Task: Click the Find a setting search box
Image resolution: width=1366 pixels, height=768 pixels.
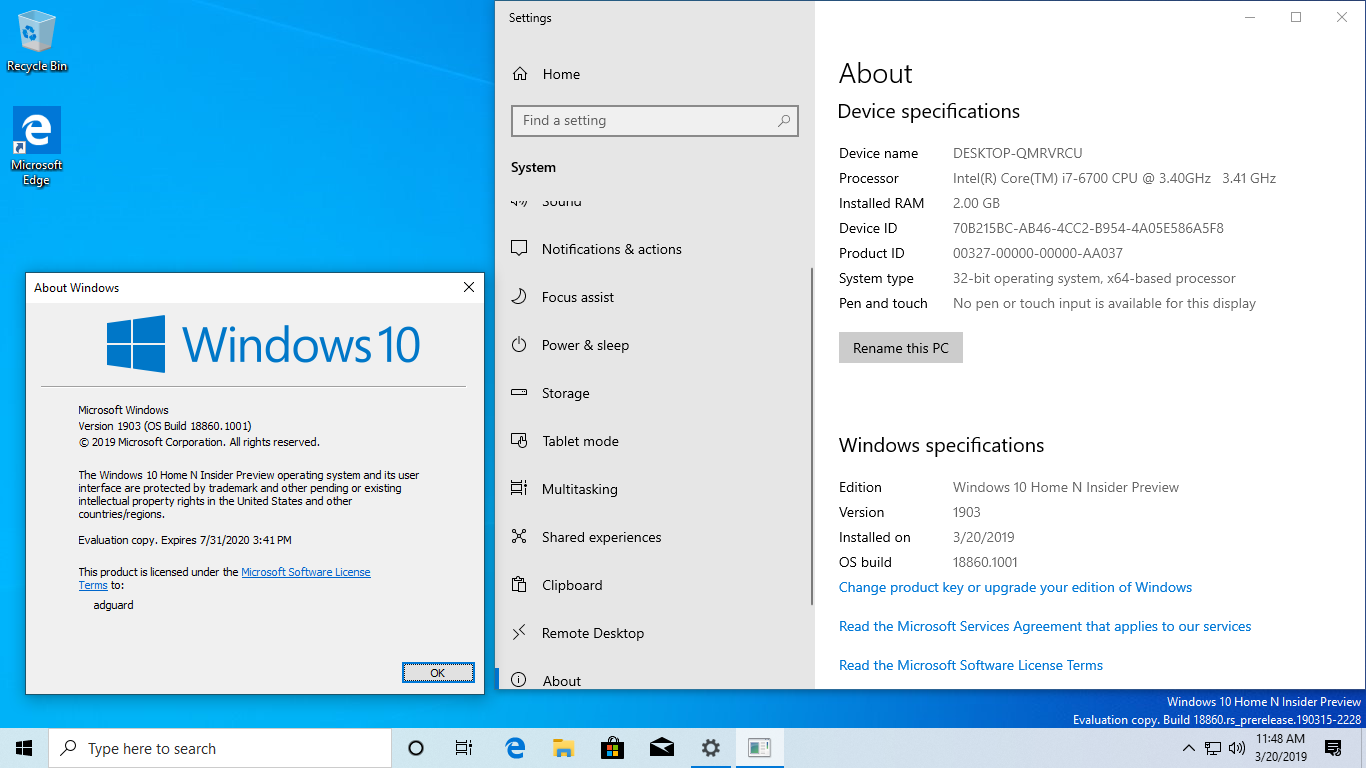Action: pyautogui.click(x=655, y=121)
